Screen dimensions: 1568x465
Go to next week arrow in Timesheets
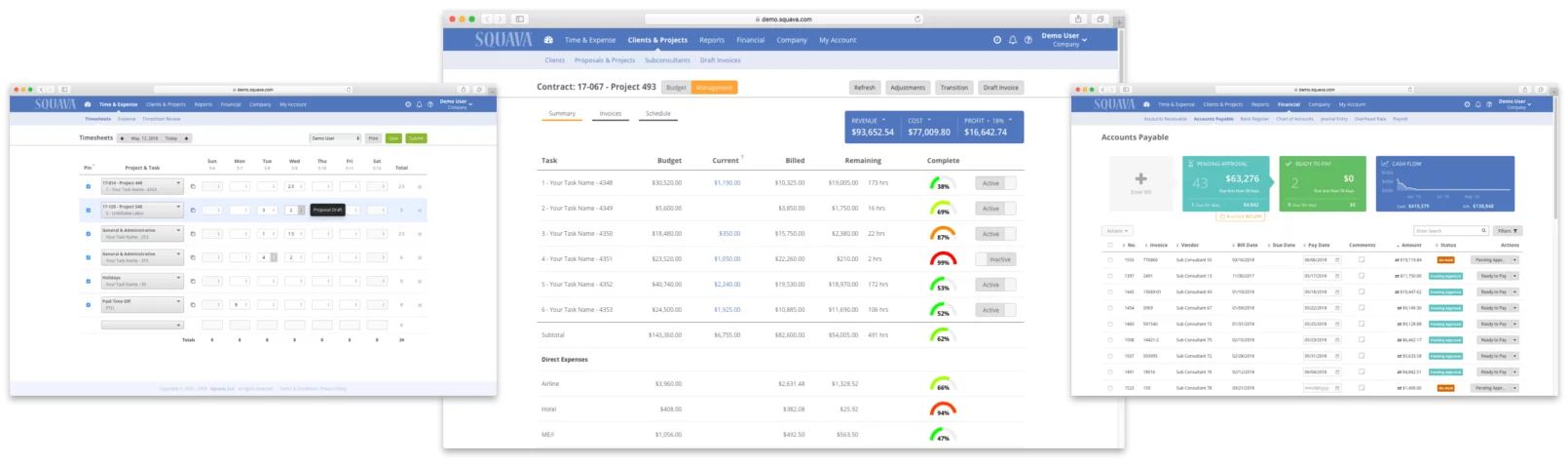(x=186, y=138)
